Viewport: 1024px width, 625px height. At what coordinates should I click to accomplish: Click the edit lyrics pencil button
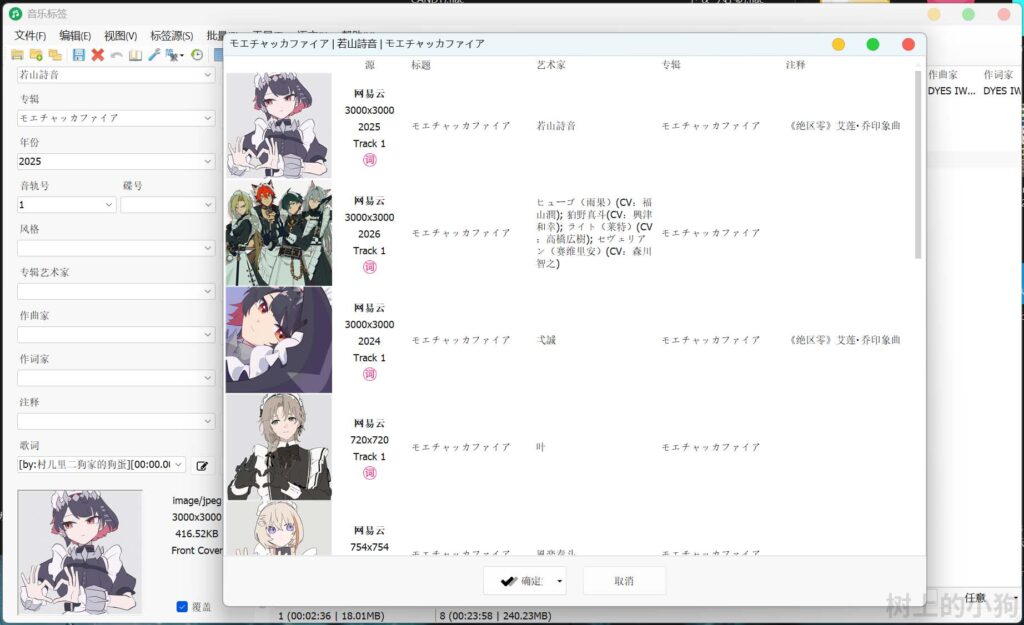coord(202,466)
